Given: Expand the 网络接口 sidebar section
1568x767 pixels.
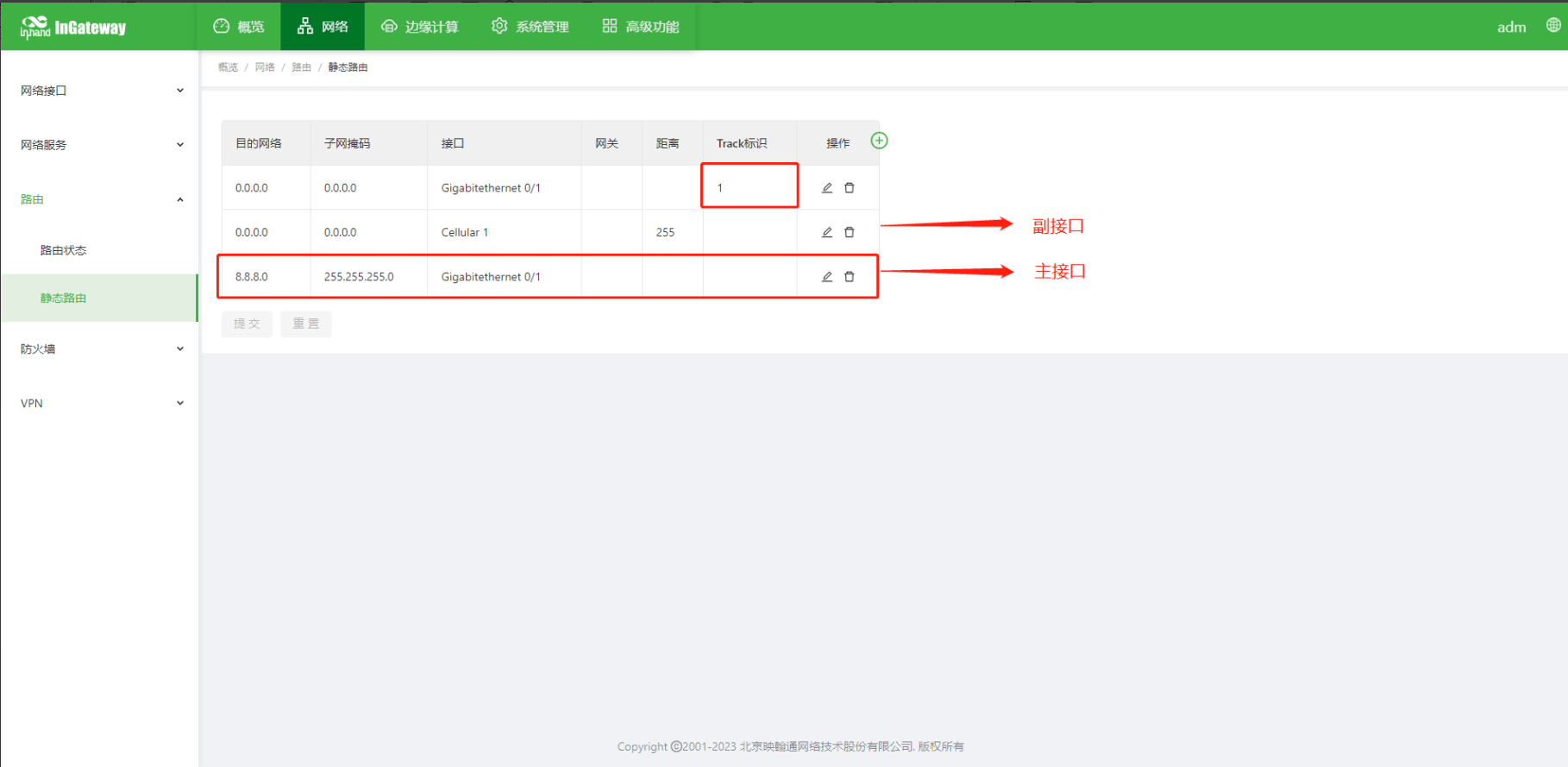Looking at the screenshot, I should (x=99, y=91).
